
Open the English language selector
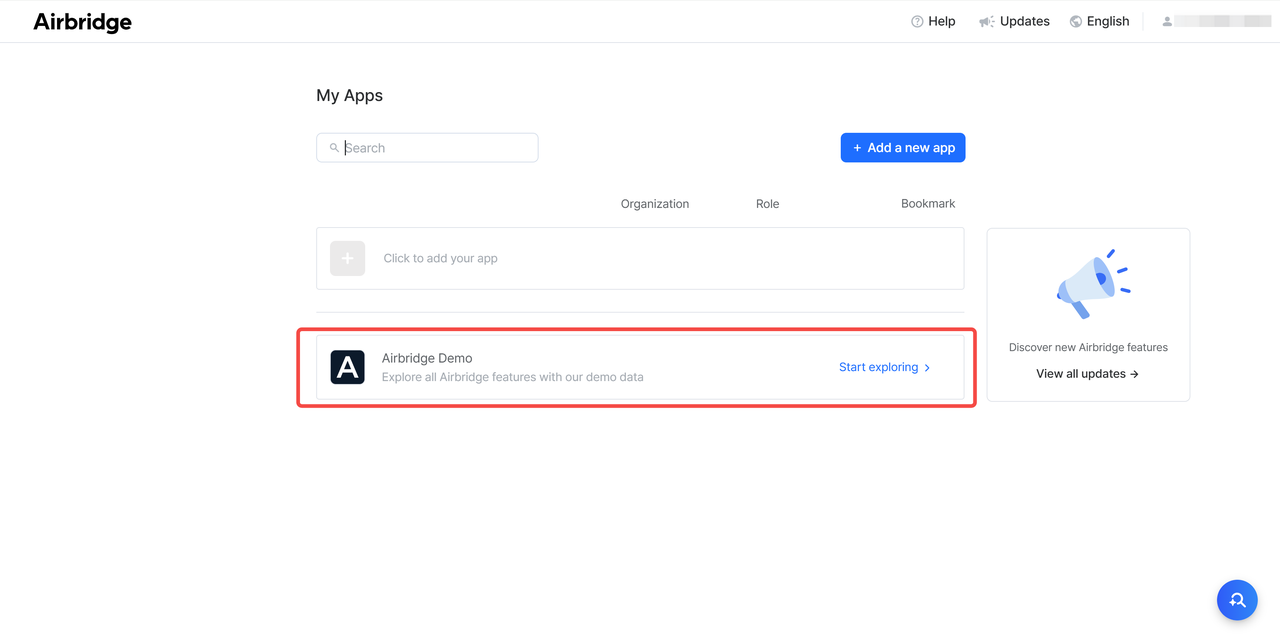(1108, 21)
